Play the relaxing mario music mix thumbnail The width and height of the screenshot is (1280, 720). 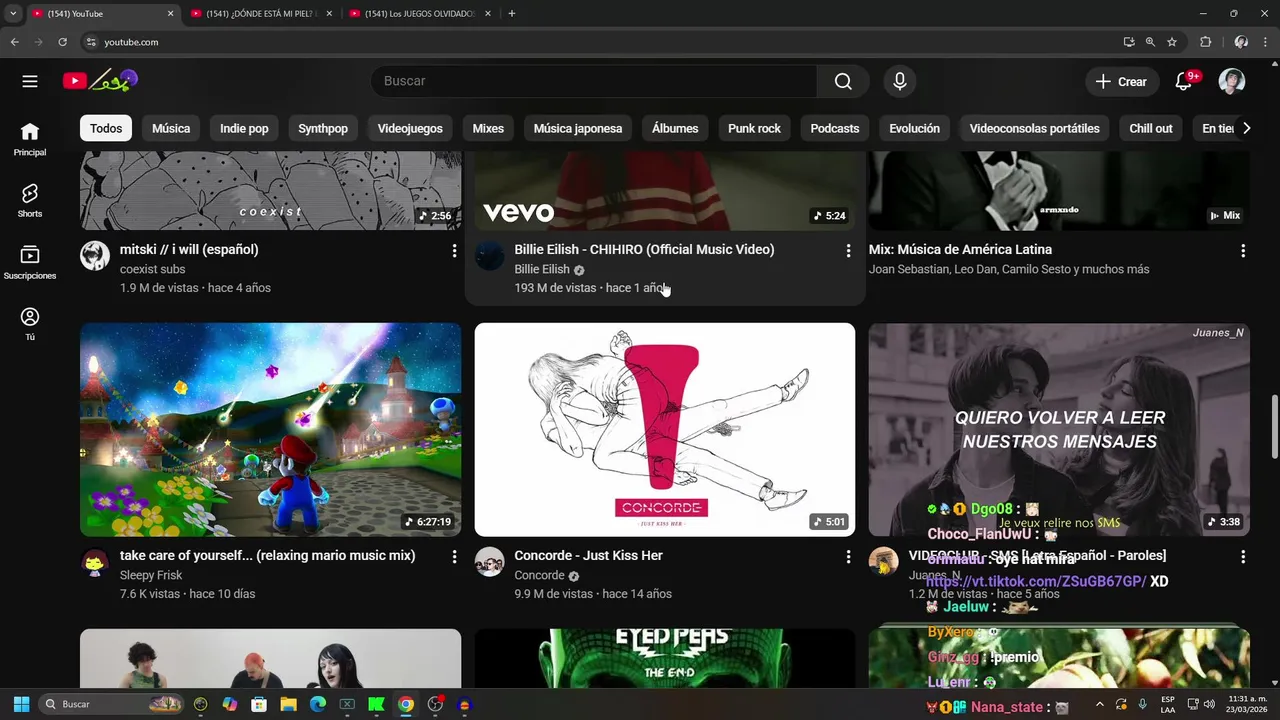[270, 429]
